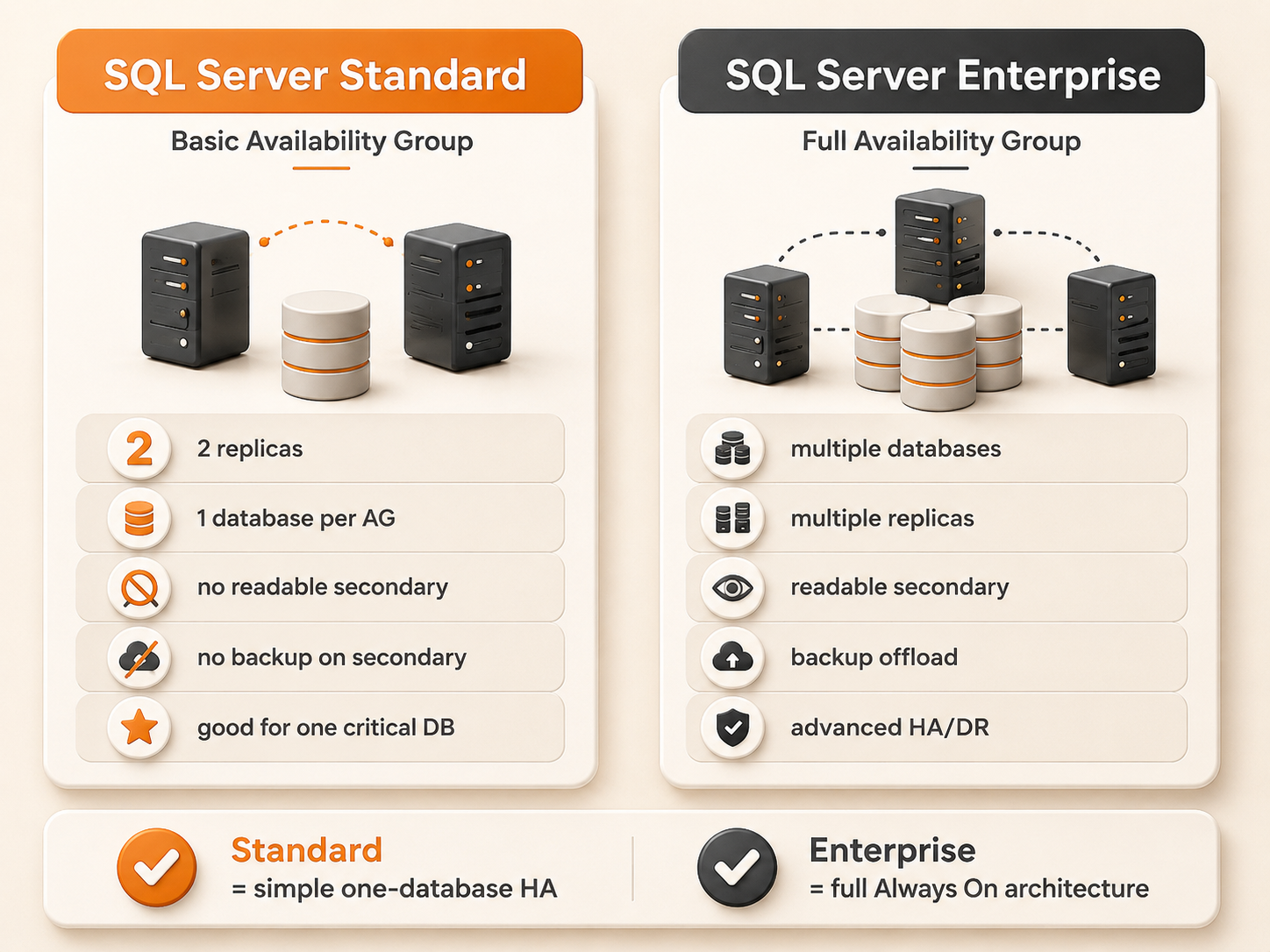1270x952 pixels.
Task: Click the left server in Enterprise illustration
Action: (x=767, y=324)
